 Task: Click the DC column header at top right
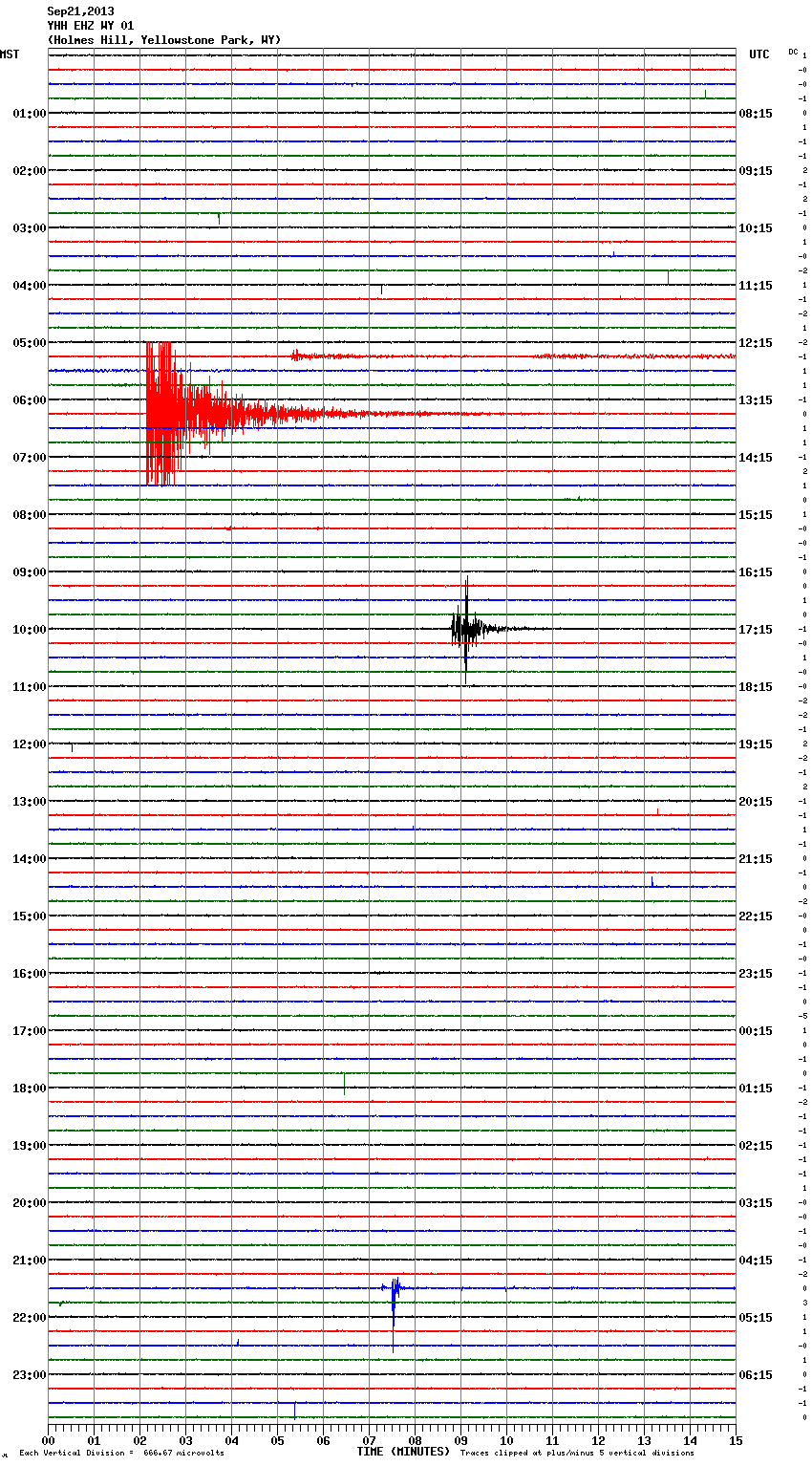793,52
